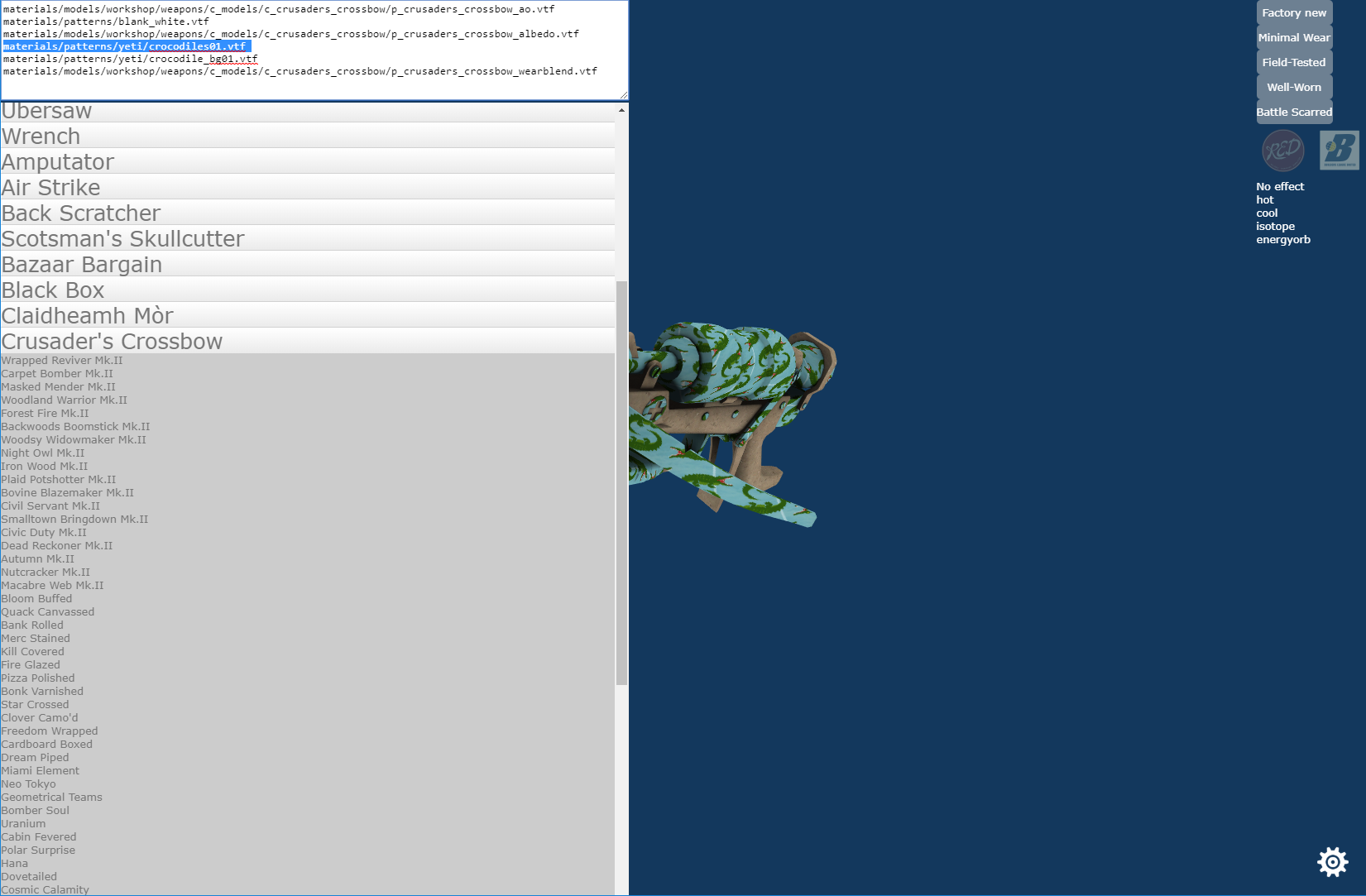Select the BLU team logo icon
The image size is (1366, 896).
pyautogui.click(x=1339, y=151)
